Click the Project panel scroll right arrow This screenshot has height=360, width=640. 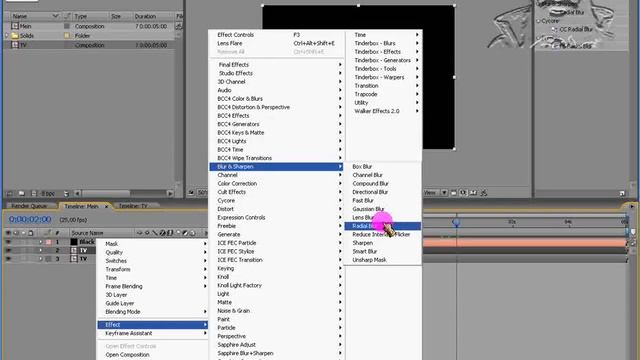pyautogui.click(x=170, y=193)
